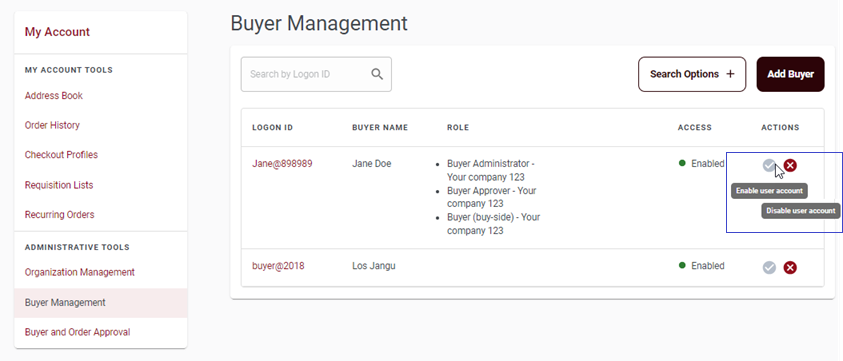Screen dimensions: 843x361
Task: Click the ADMINISTRATIVE TOOLS section label
Action: pos(77,247)
